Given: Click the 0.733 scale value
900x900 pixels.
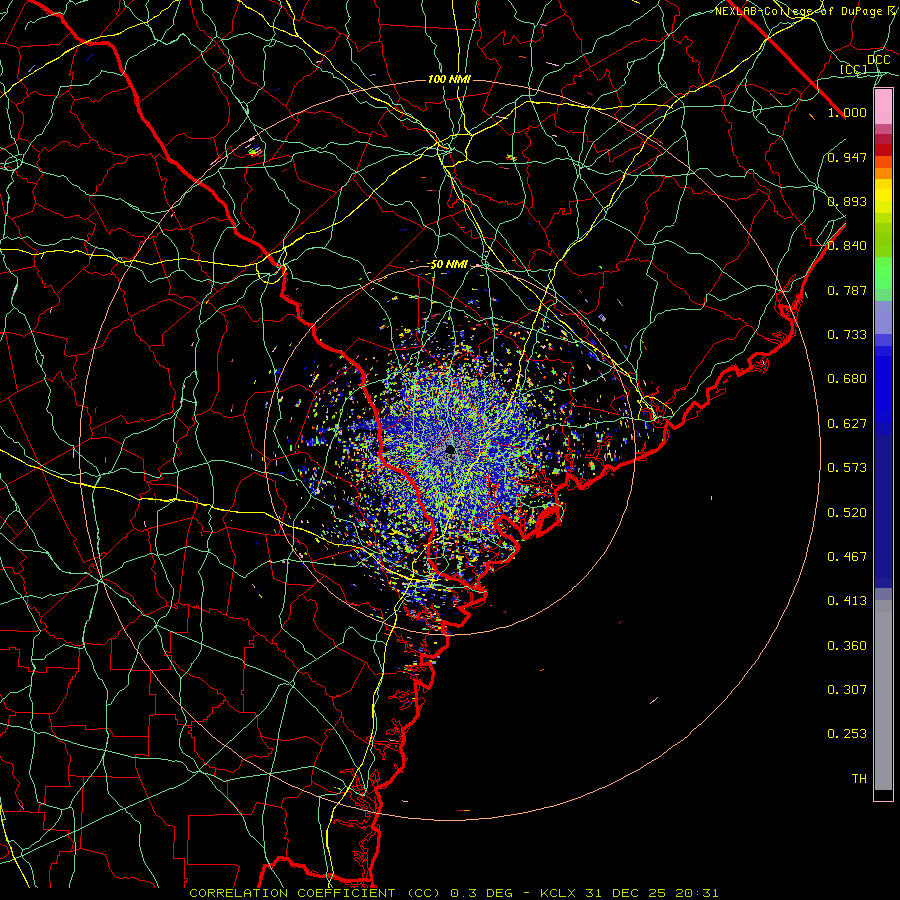Looking at the screenshot, I should (847, 334).
